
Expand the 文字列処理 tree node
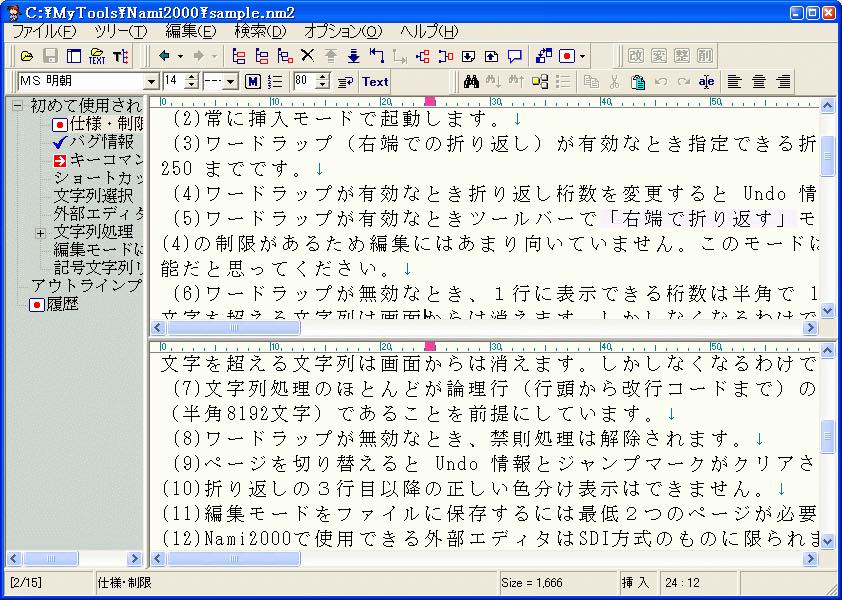pyautogui.click(x=41, y=233)
